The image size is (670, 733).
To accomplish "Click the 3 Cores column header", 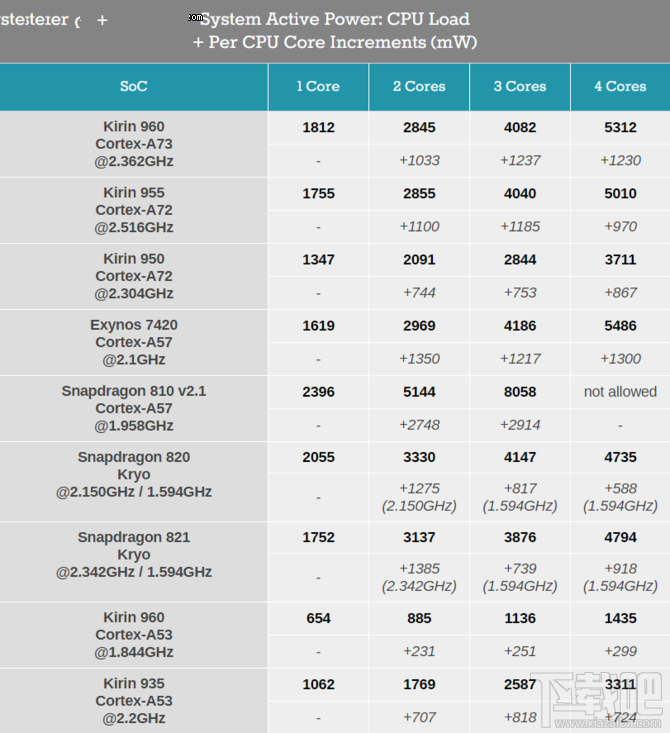I will 520,87.
